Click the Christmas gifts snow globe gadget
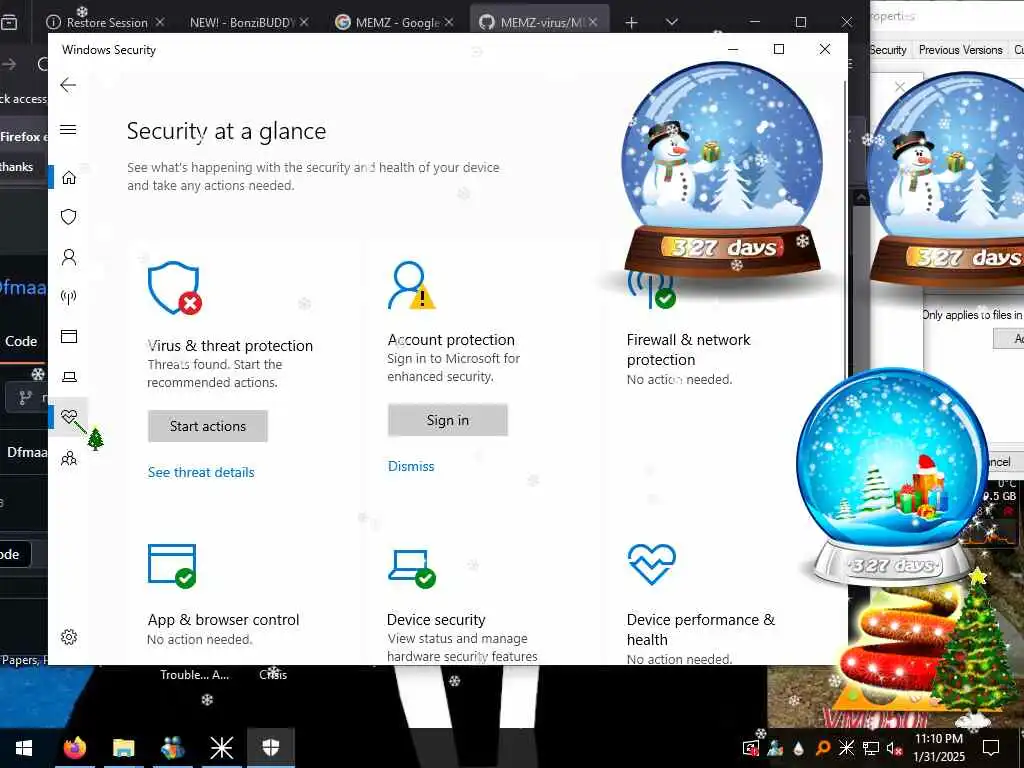This screenshot has height=768, width=1024. (892, 475)
